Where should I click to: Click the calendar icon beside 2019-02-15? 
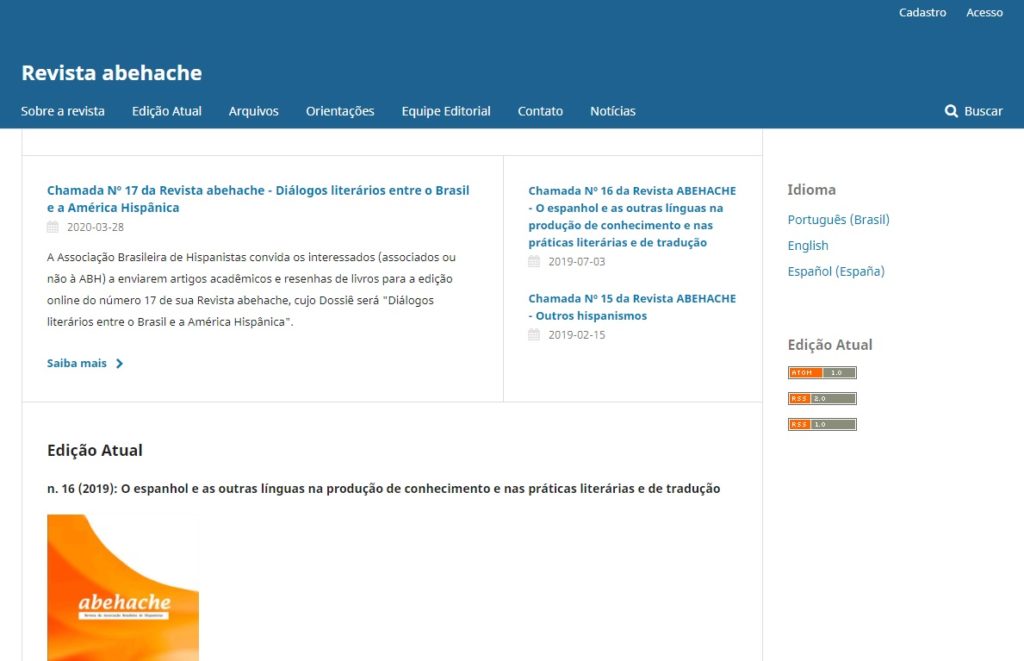point(534,335)
